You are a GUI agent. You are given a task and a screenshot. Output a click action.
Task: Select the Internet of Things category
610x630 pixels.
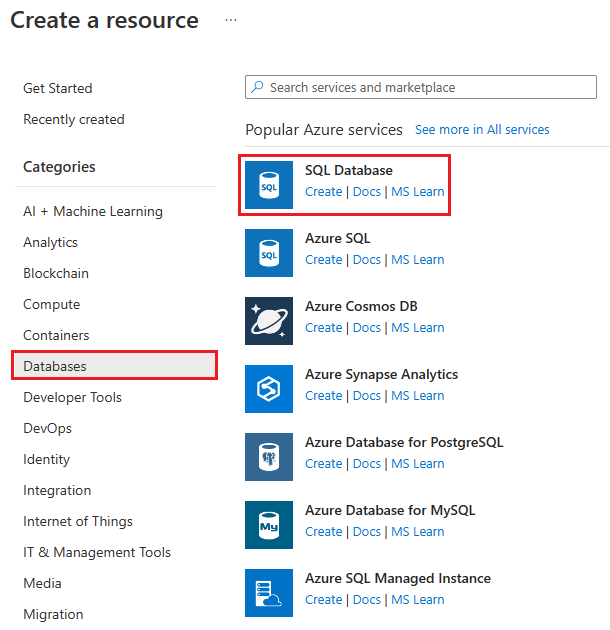click(x=78, y=521)
